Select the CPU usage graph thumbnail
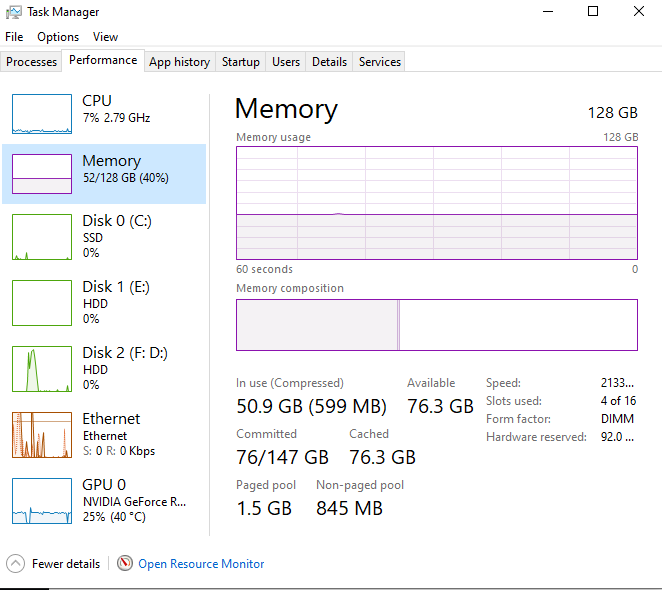The width and height of the screenshot is (662, 590). [41, 114]
